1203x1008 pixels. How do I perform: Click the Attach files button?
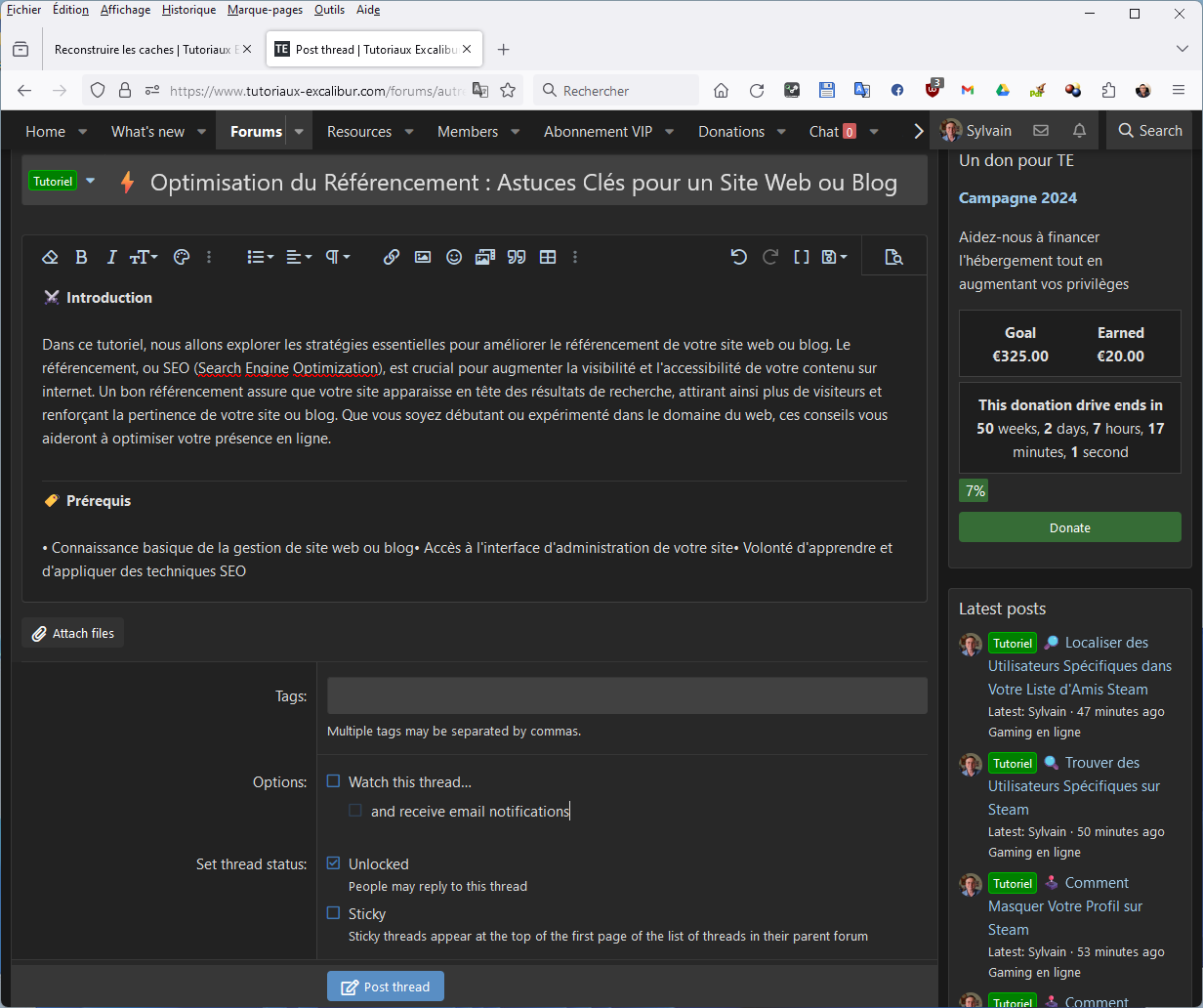tap(73, 633)
